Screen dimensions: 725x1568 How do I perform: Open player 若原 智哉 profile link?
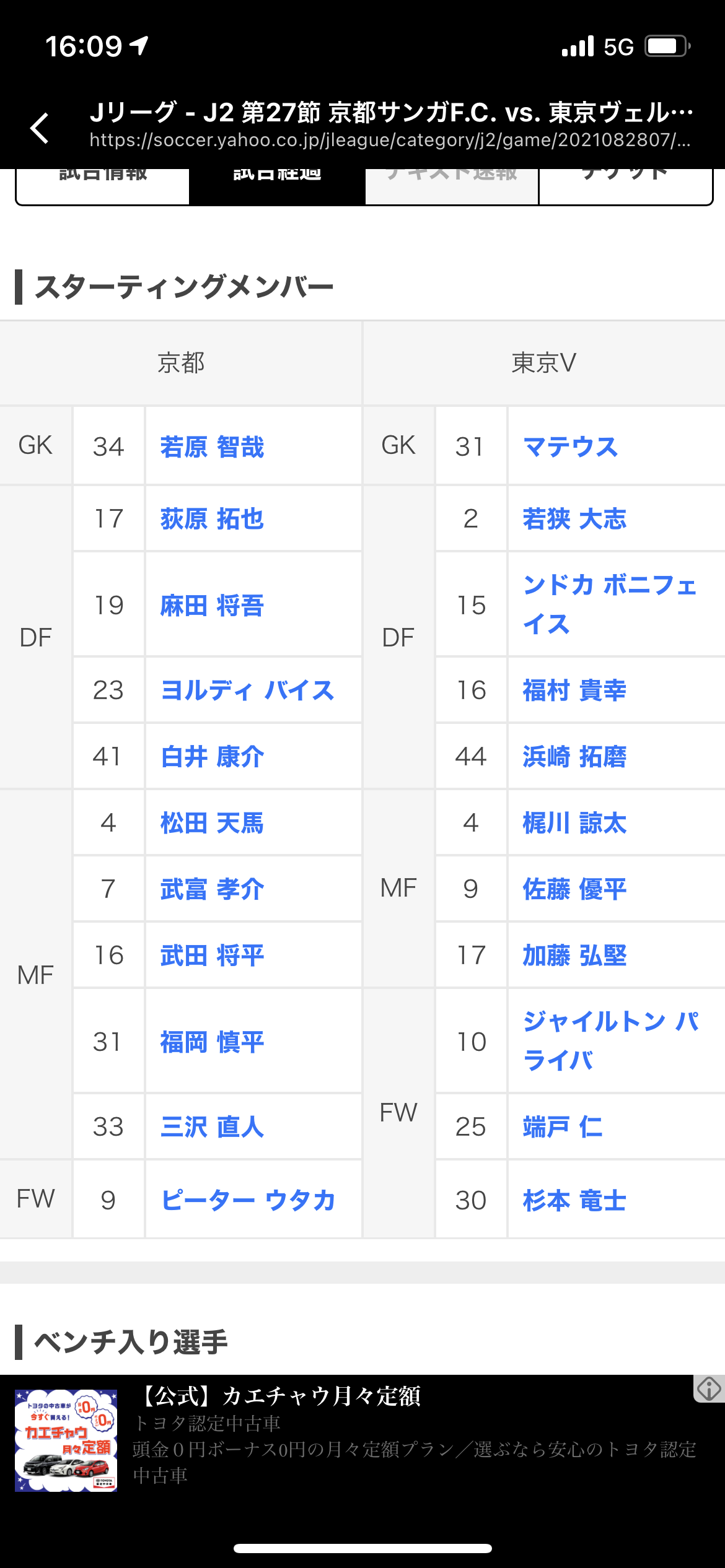point(212,446)
